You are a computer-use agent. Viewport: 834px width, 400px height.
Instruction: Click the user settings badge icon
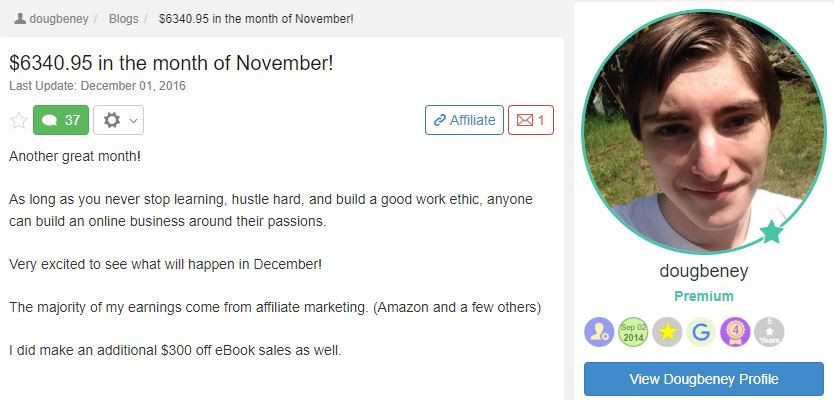[x=600, y=333]
